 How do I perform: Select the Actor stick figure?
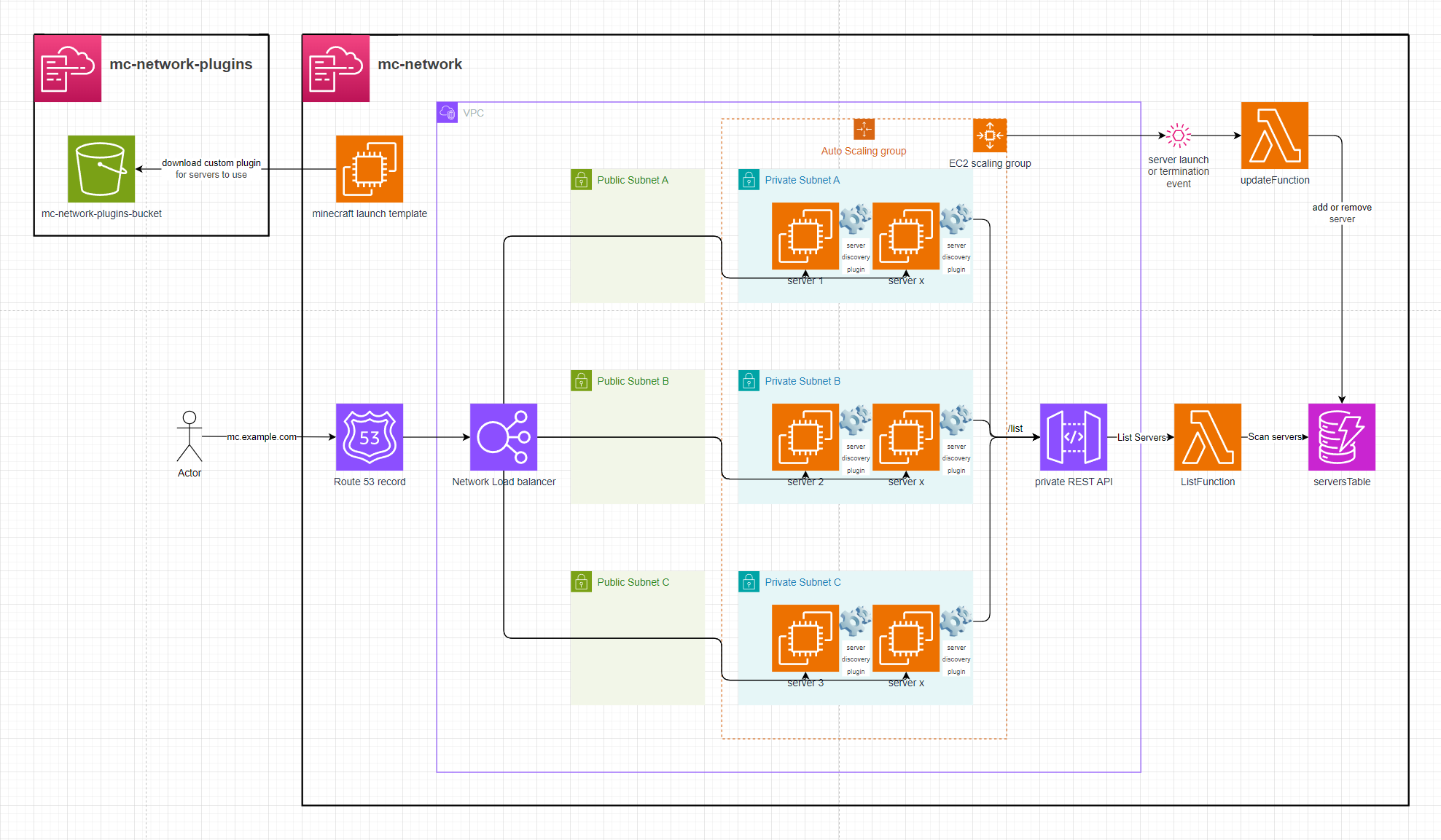[190, 436]
